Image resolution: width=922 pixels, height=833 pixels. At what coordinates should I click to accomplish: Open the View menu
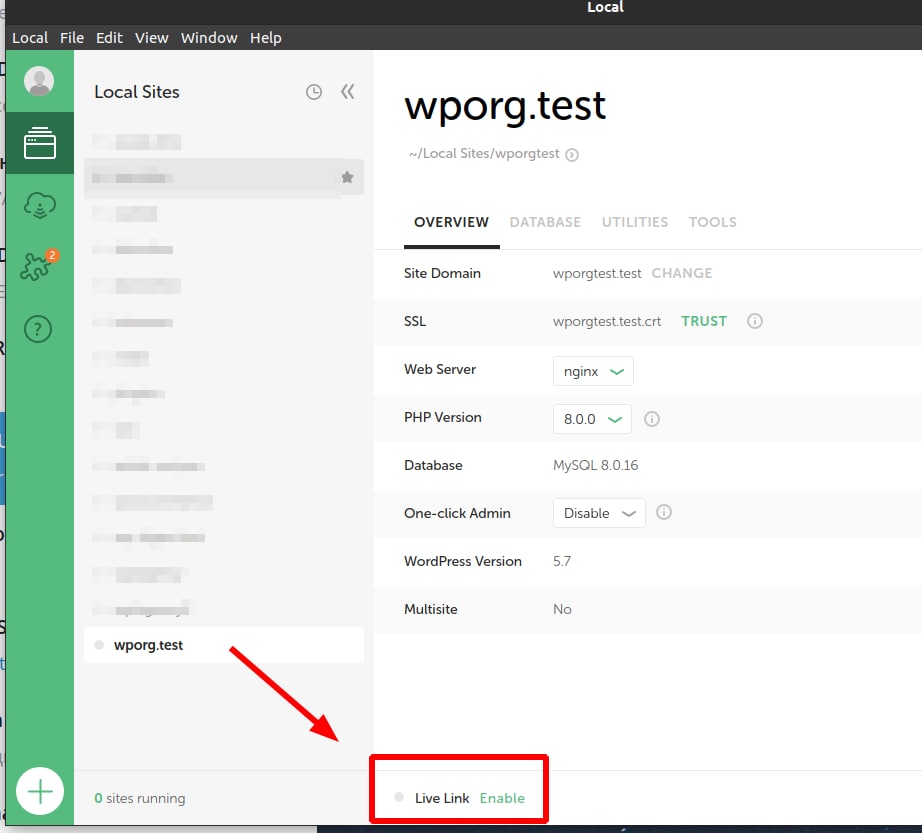tap(151, 38)
